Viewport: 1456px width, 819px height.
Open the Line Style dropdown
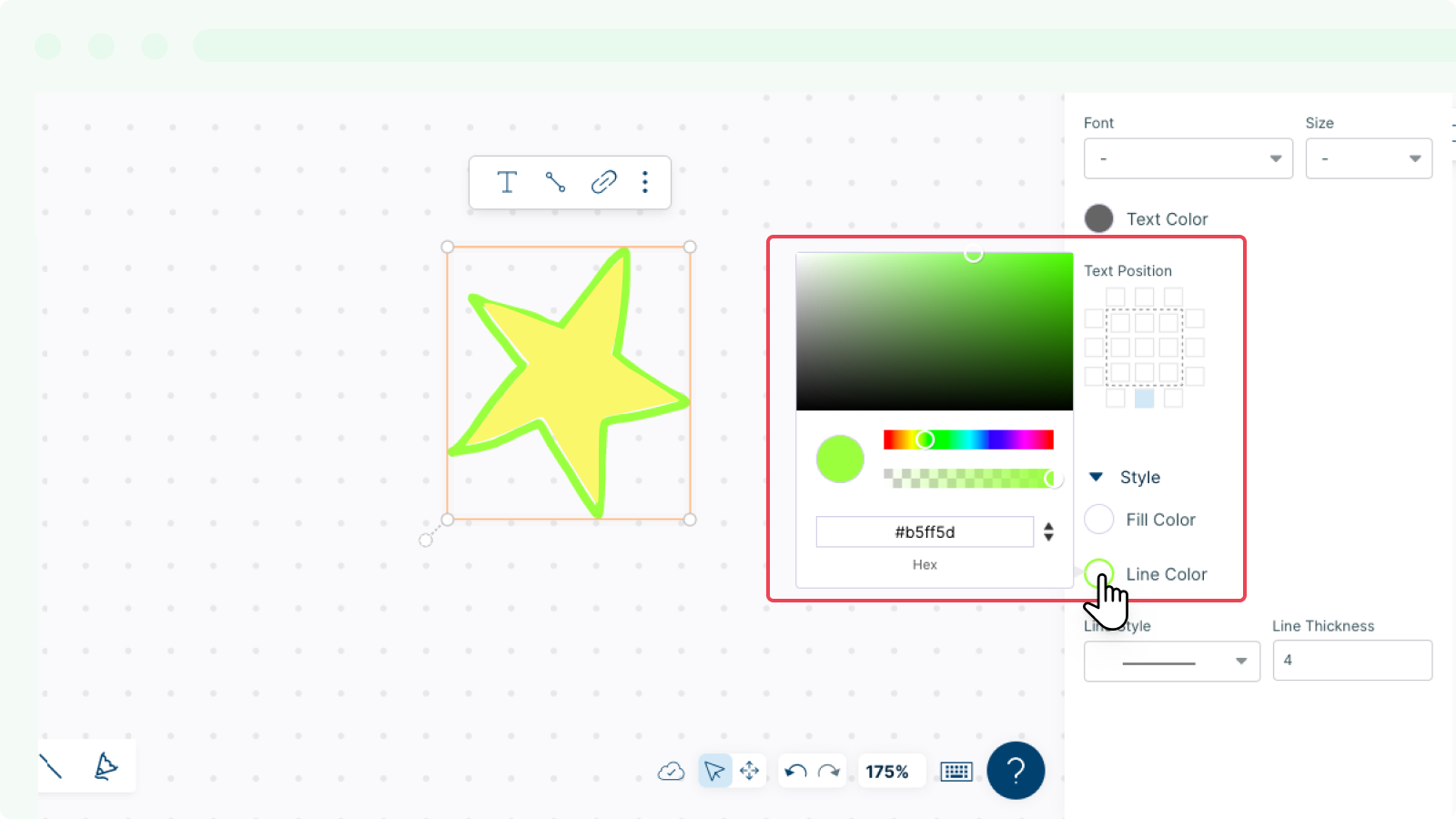pyautogui.click(x=1172, y=661)
